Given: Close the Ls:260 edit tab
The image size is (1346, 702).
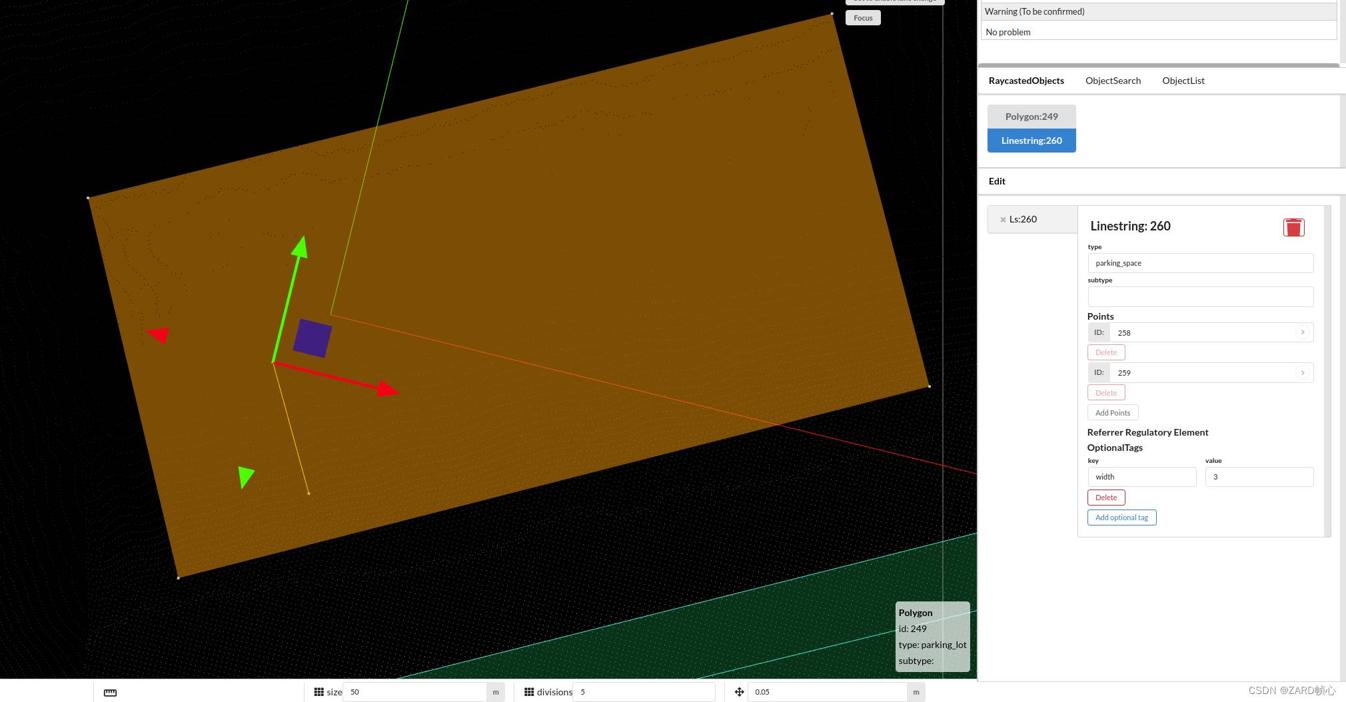Looking at the screenshot, I should click(1003, 220).
